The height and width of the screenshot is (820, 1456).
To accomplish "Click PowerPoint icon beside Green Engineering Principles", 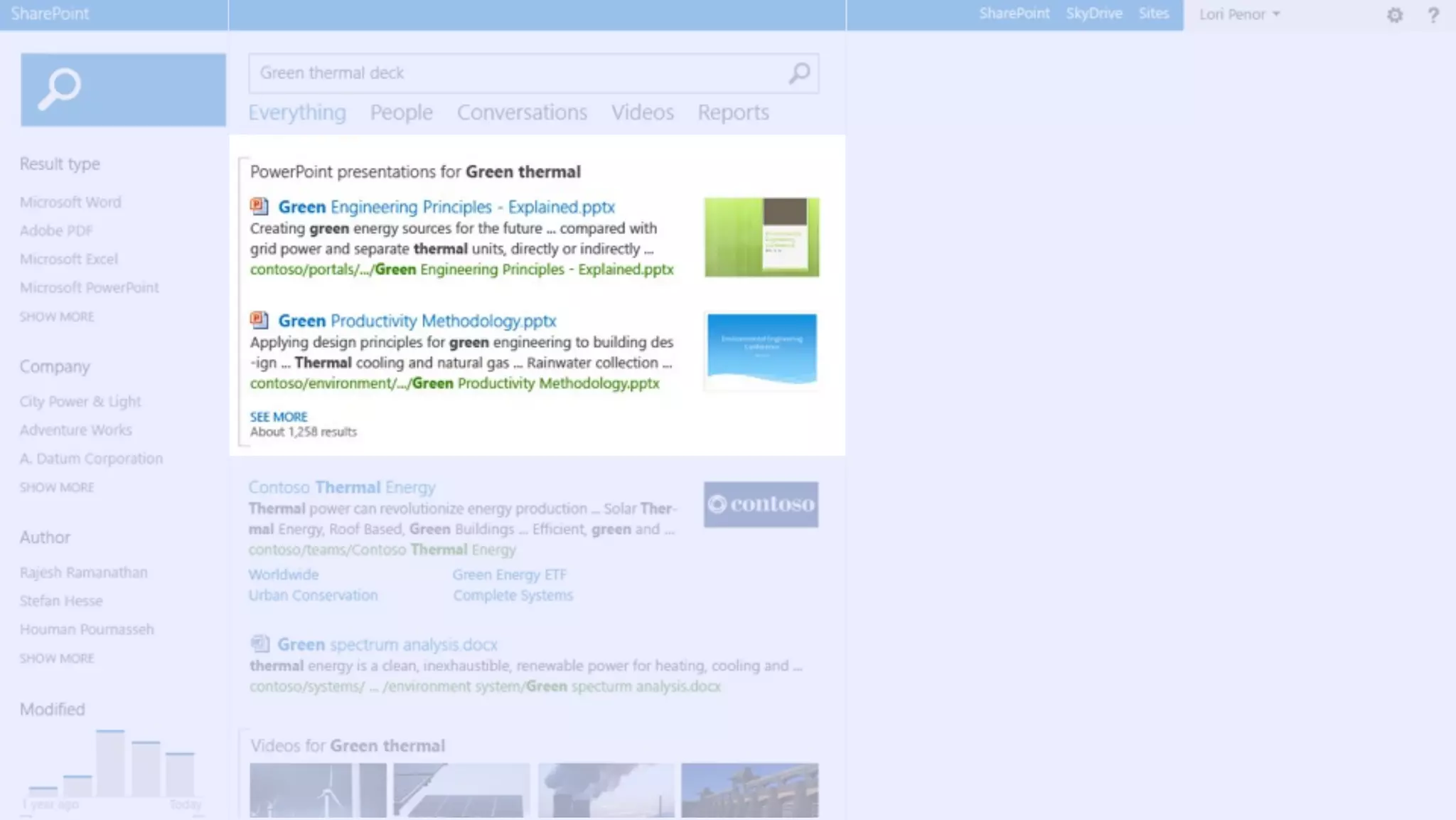I will click(259, 206).
